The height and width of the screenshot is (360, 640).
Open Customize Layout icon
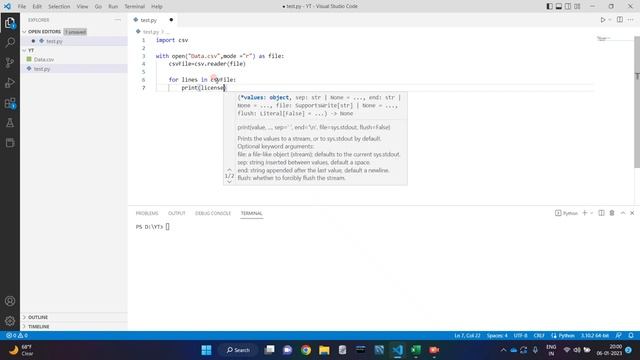coord(577,7)
